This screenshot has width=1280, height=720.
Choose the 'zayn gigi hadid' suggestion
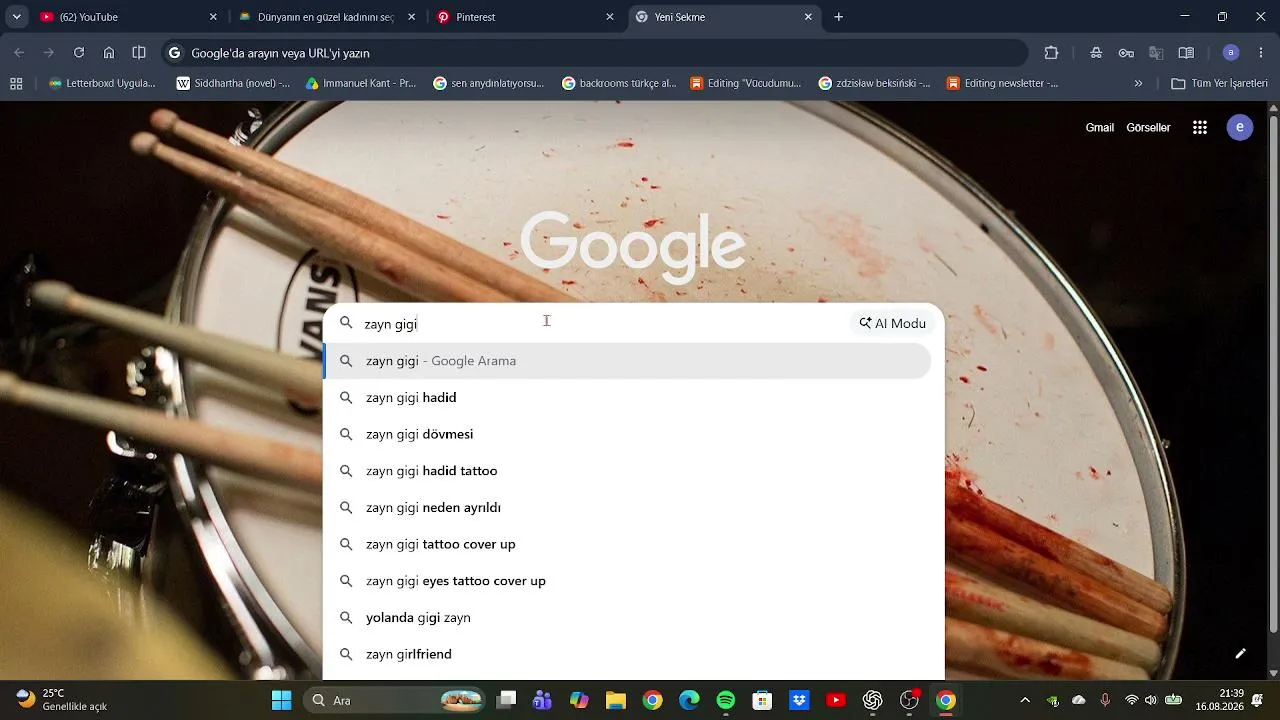[628, 398]
